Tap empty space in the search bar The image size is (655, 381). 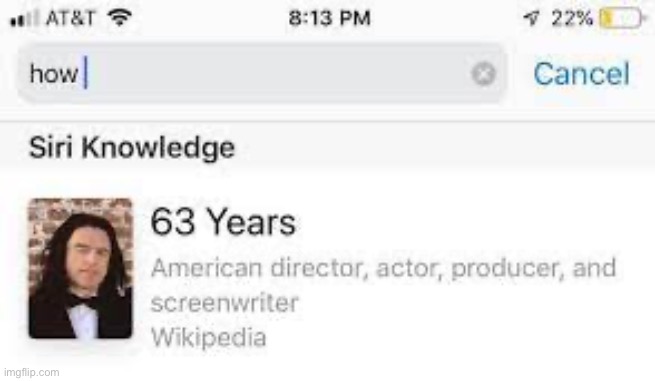pyautogui.click(x=276, y=74)
